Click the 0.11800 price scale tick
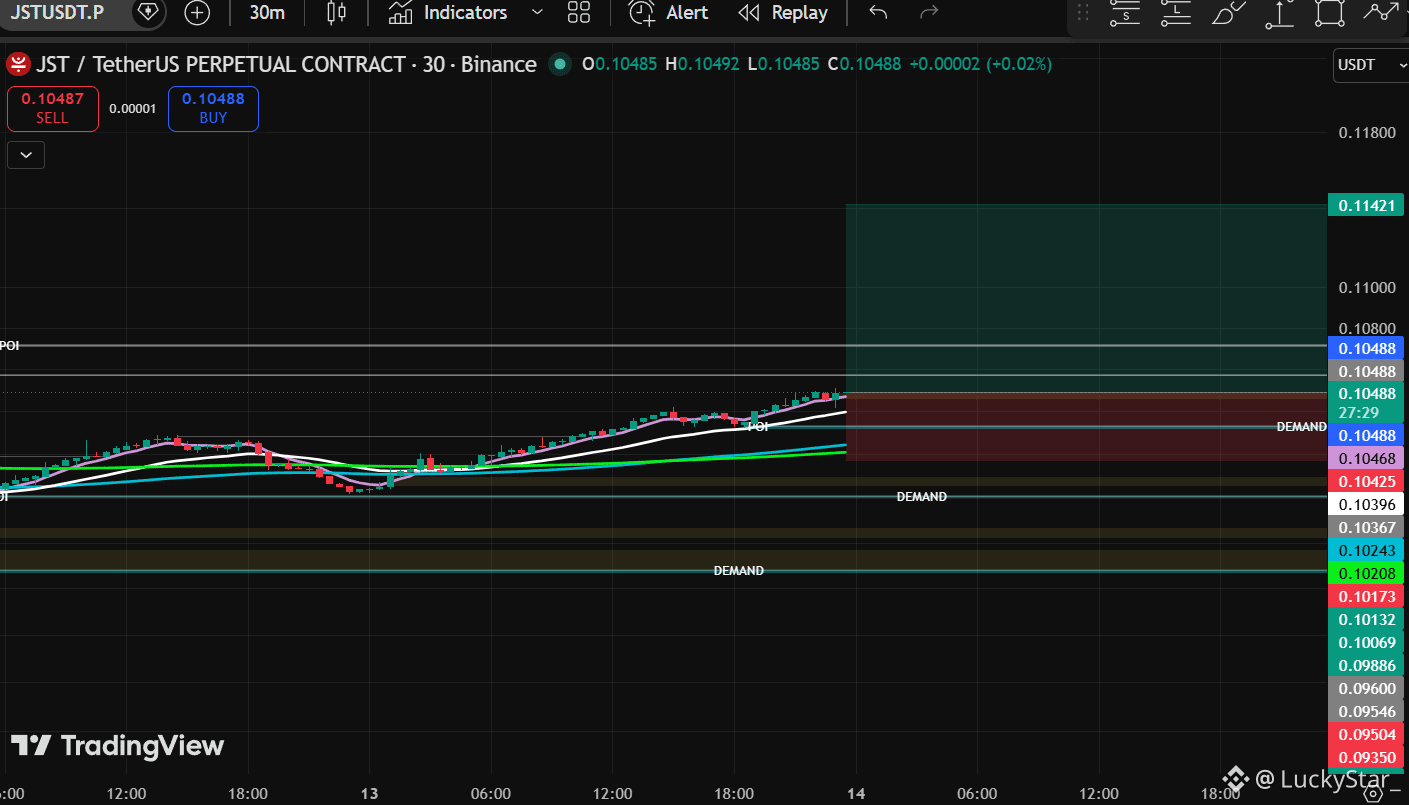Image resolution: width=1409 pixels, height=805 pixels. point(1367,133)
